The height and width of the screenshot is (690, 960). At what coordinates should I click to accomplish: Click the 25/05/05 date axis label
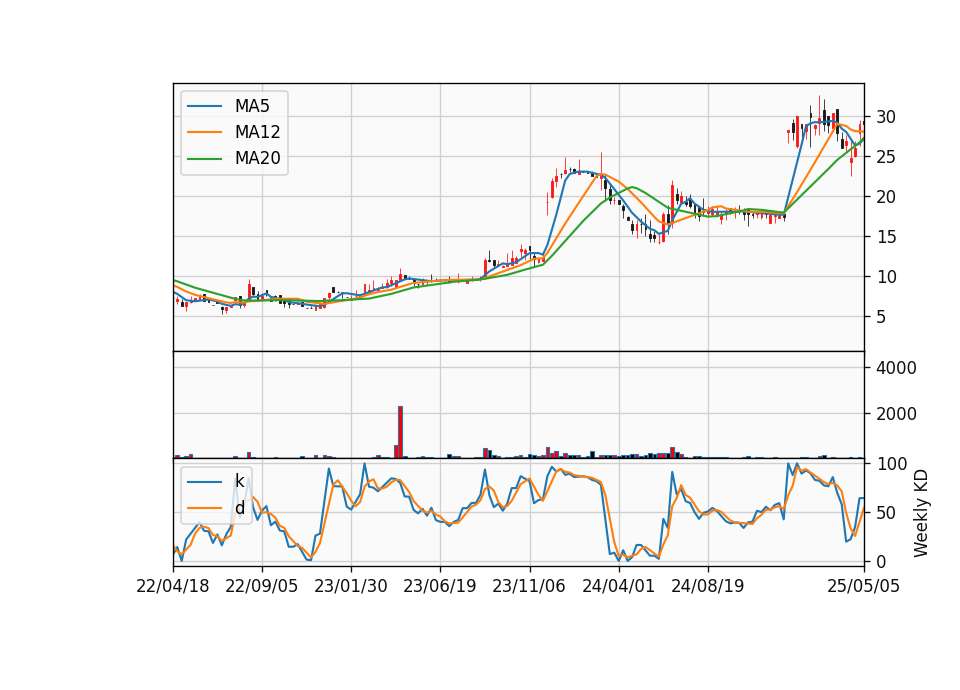click(x=864, y=586)
